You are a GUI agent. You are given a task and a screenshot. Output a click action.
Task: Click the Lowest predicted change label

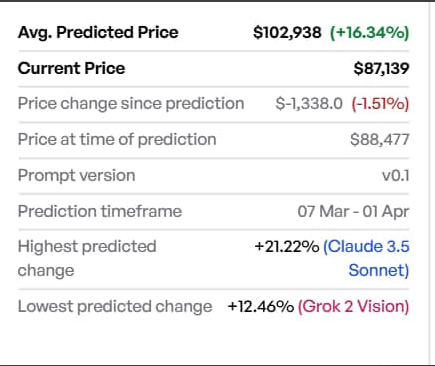click(x=115, y=306)
